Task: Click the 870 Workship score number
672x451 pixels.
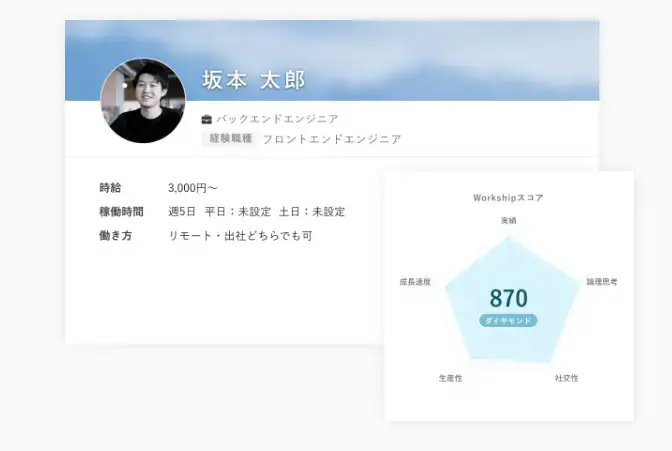Action: (508, 298)
